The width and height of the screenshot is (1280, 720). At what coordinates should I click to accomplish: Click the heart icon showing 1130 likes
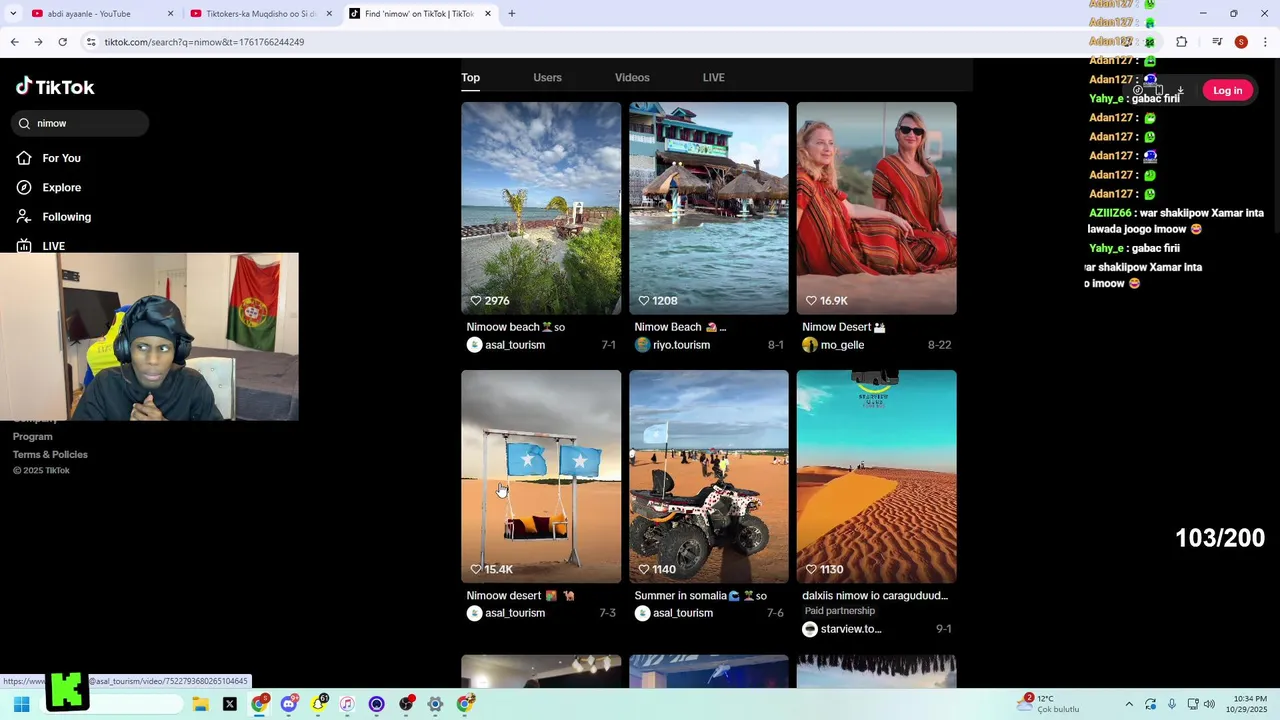pyautogui.click(x=811, y=569)
